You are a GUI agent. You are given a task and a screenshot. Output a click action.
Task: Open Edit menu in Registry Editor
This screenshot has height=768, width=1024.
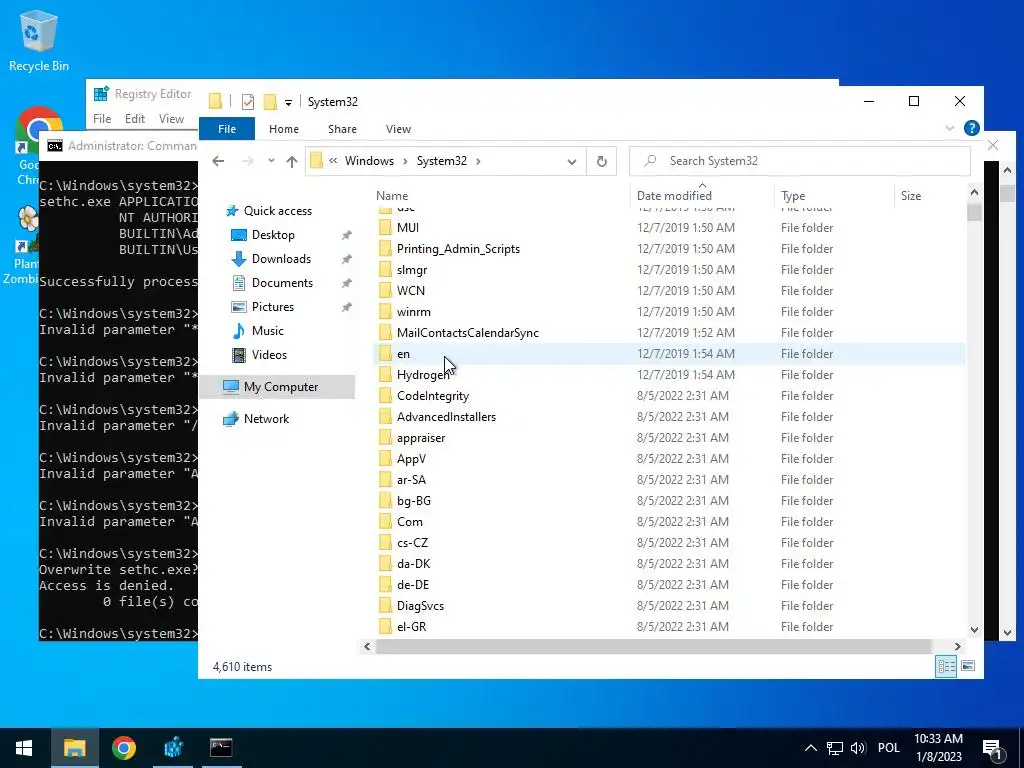pyautogui.click(x=135, y=119)
